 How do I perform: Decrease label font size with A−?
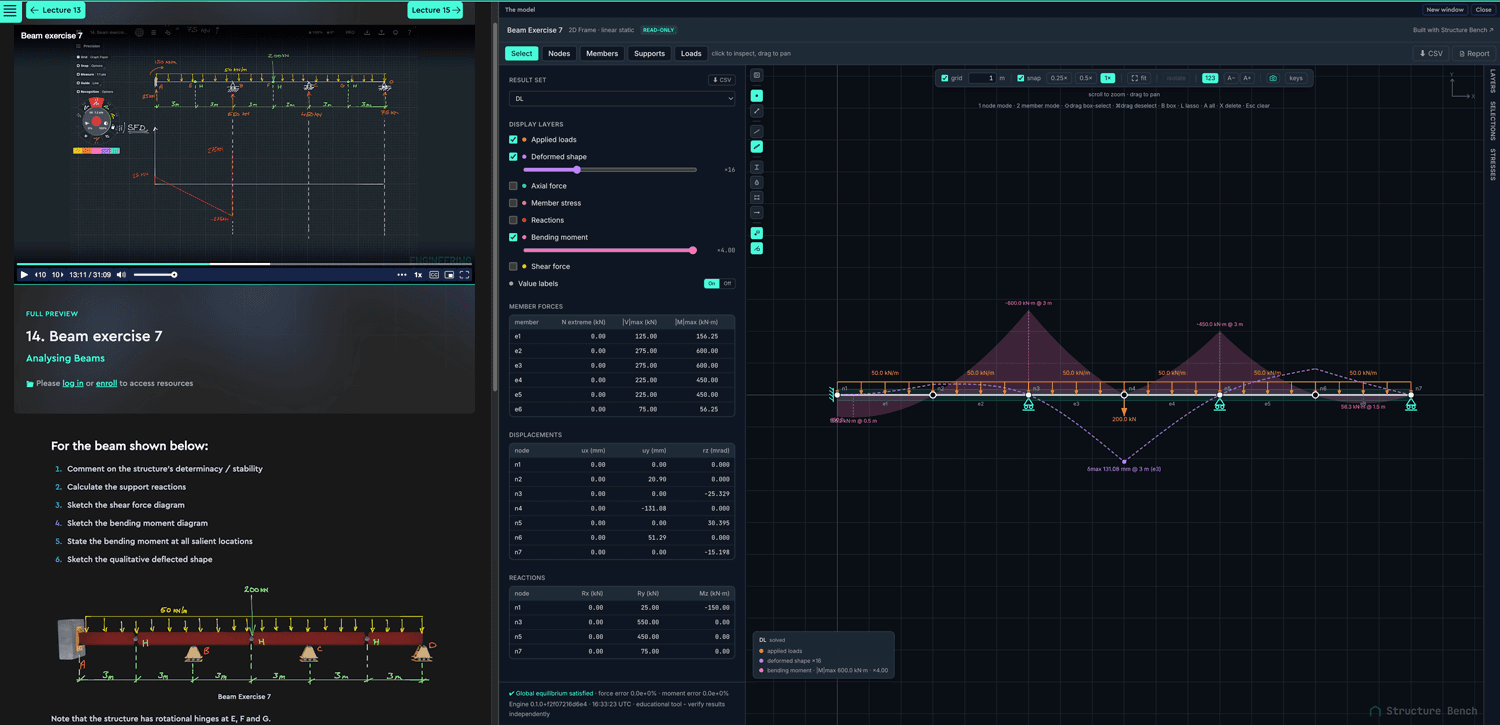1231,78
